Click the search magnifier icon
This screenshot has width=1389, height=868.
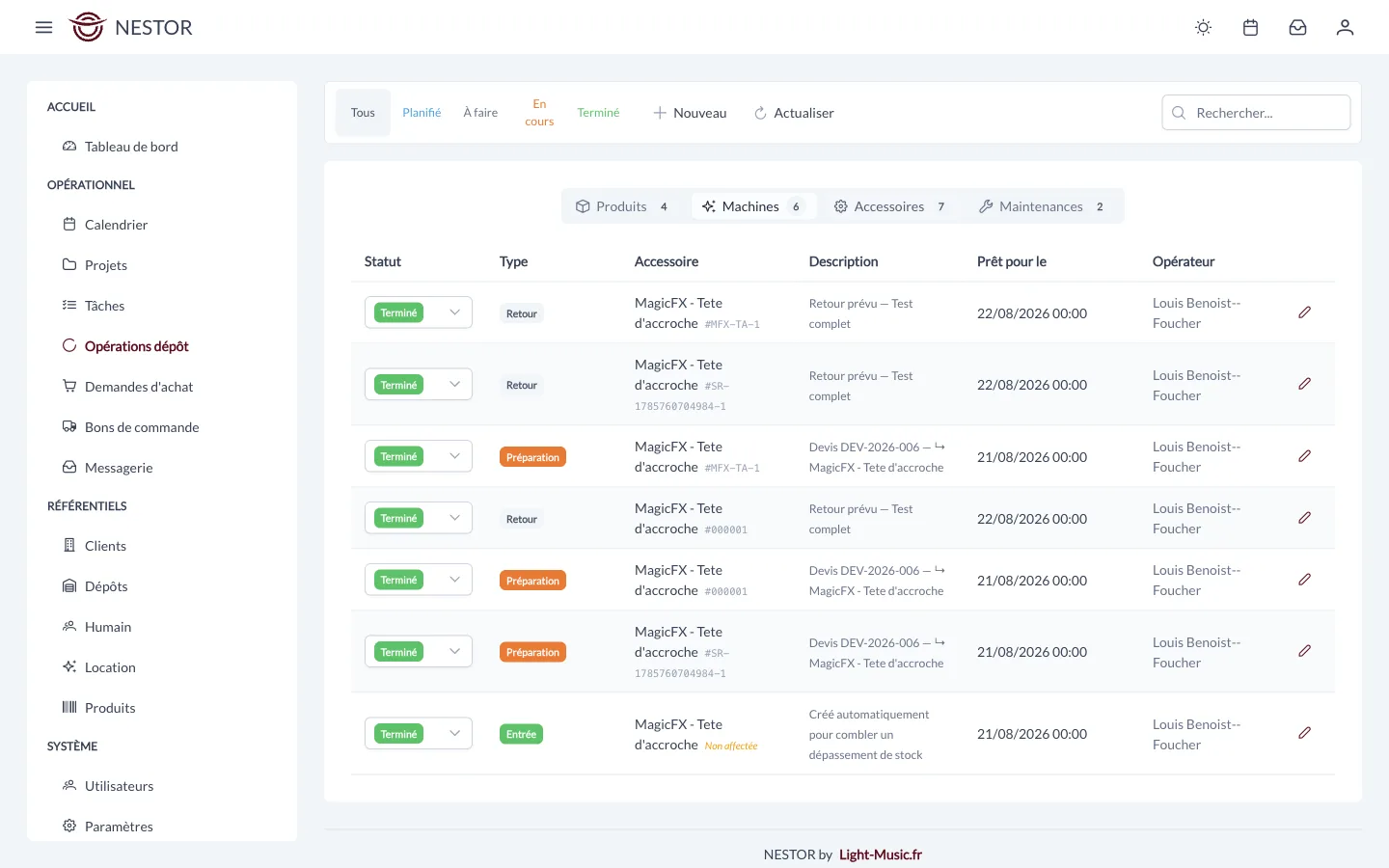pyautogui.click(x=1179, y=113)
